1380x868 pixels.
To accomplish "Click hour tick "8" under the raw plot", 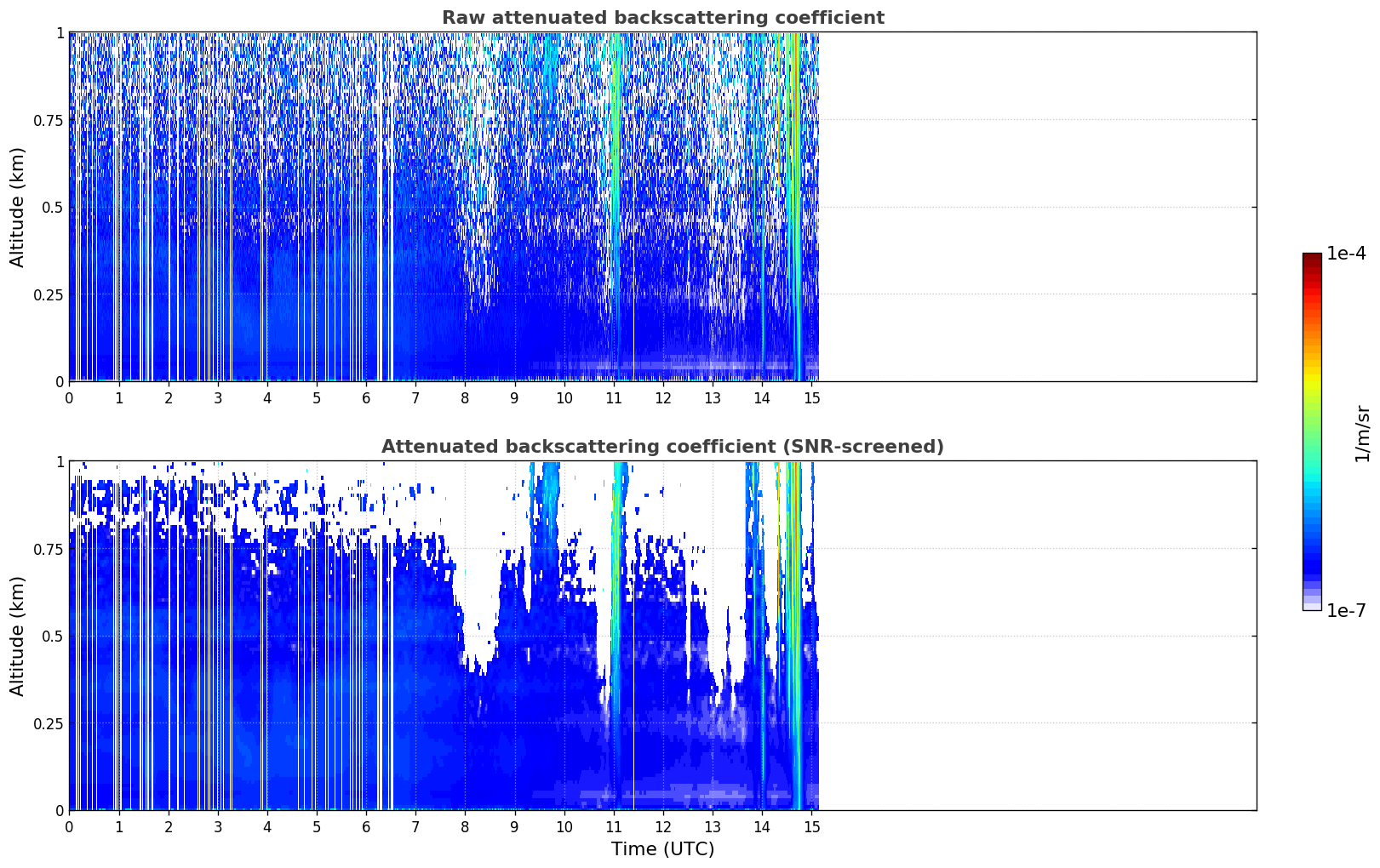I will [465, 397].
